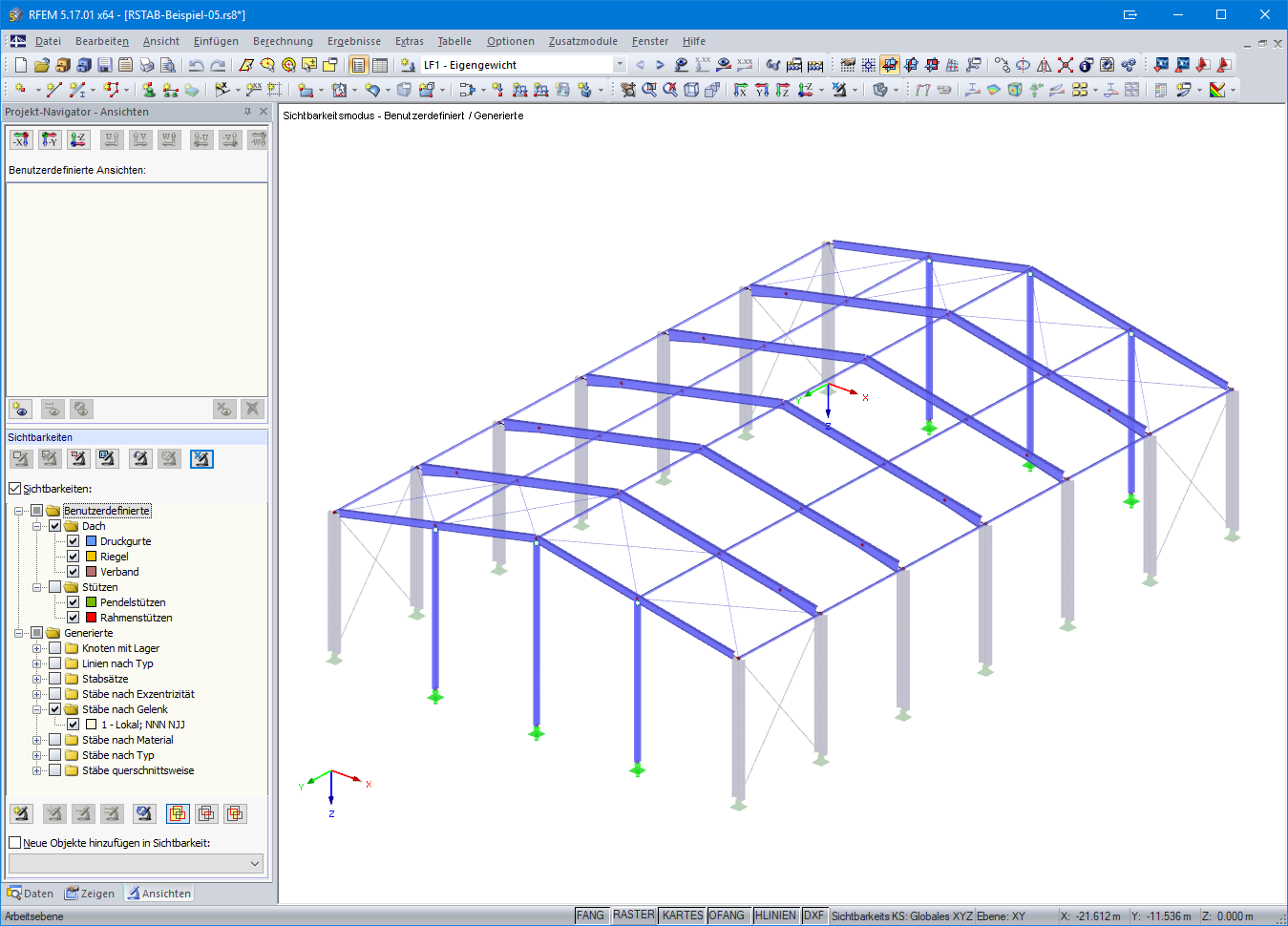Click the red X delete icon in toolbar
Viewport: 1288px width, 926px height.
1065,65
